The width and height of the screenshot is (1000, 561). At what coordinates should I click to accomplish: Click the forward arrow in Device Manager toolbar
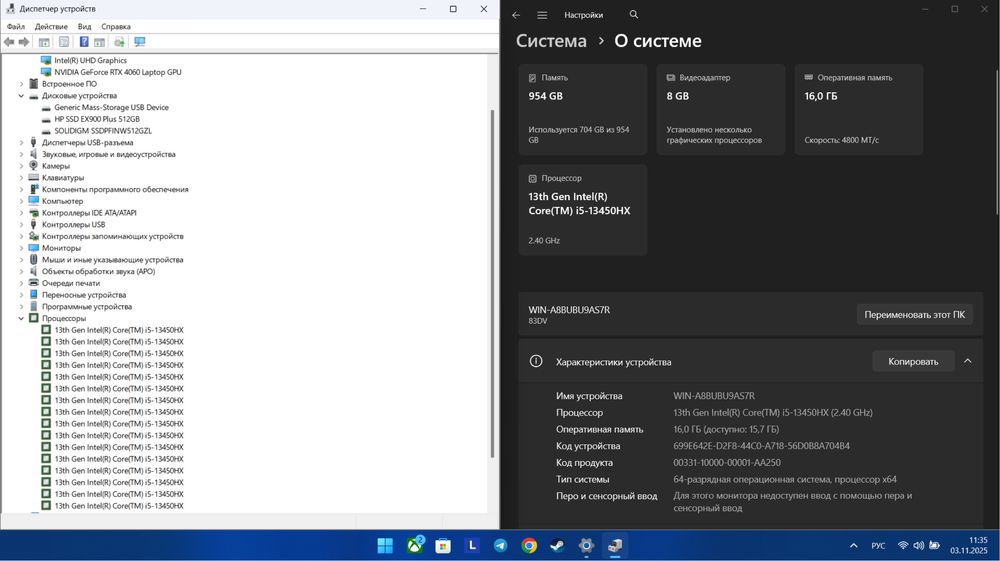[x=24, y=42]
